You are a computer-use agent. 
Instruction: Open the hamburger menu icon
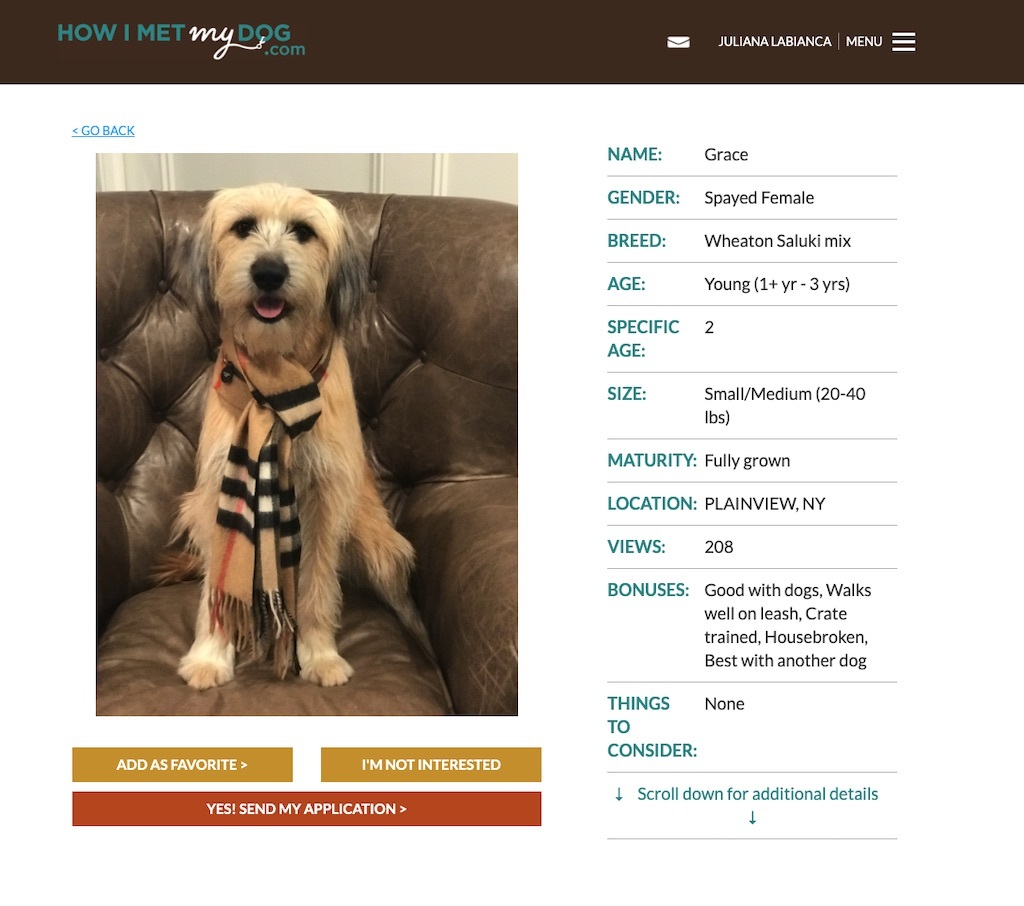tap(903, 42)
